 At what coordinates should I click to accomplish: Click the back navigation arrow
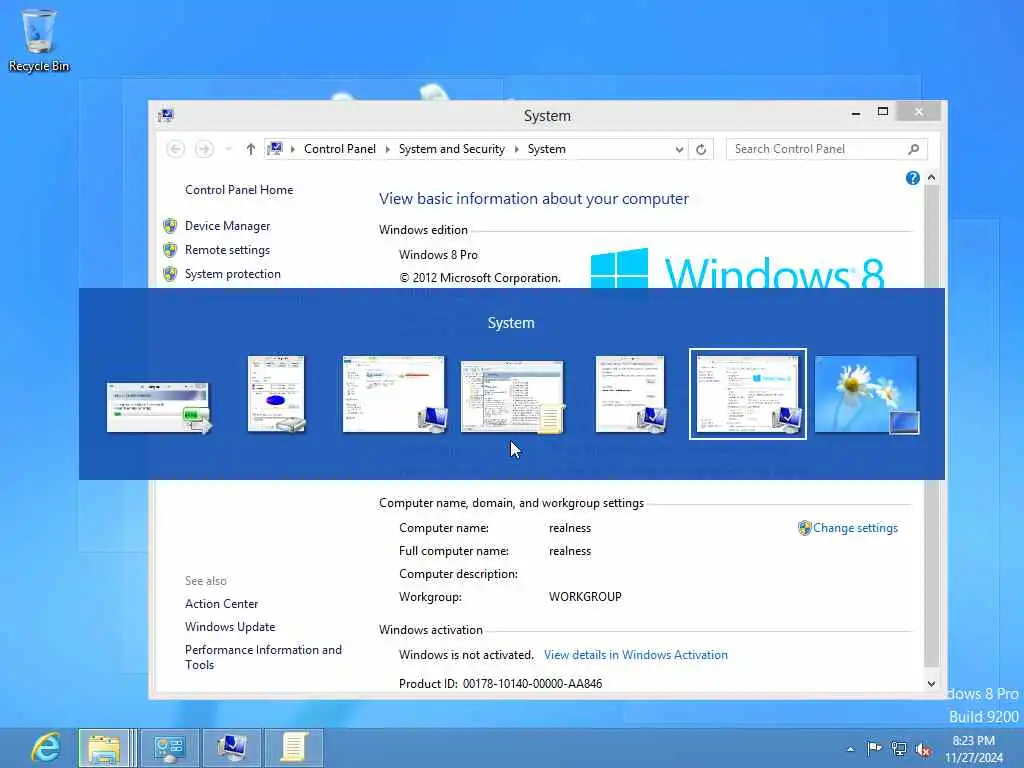pyautogui.click(x=175, y=150)
